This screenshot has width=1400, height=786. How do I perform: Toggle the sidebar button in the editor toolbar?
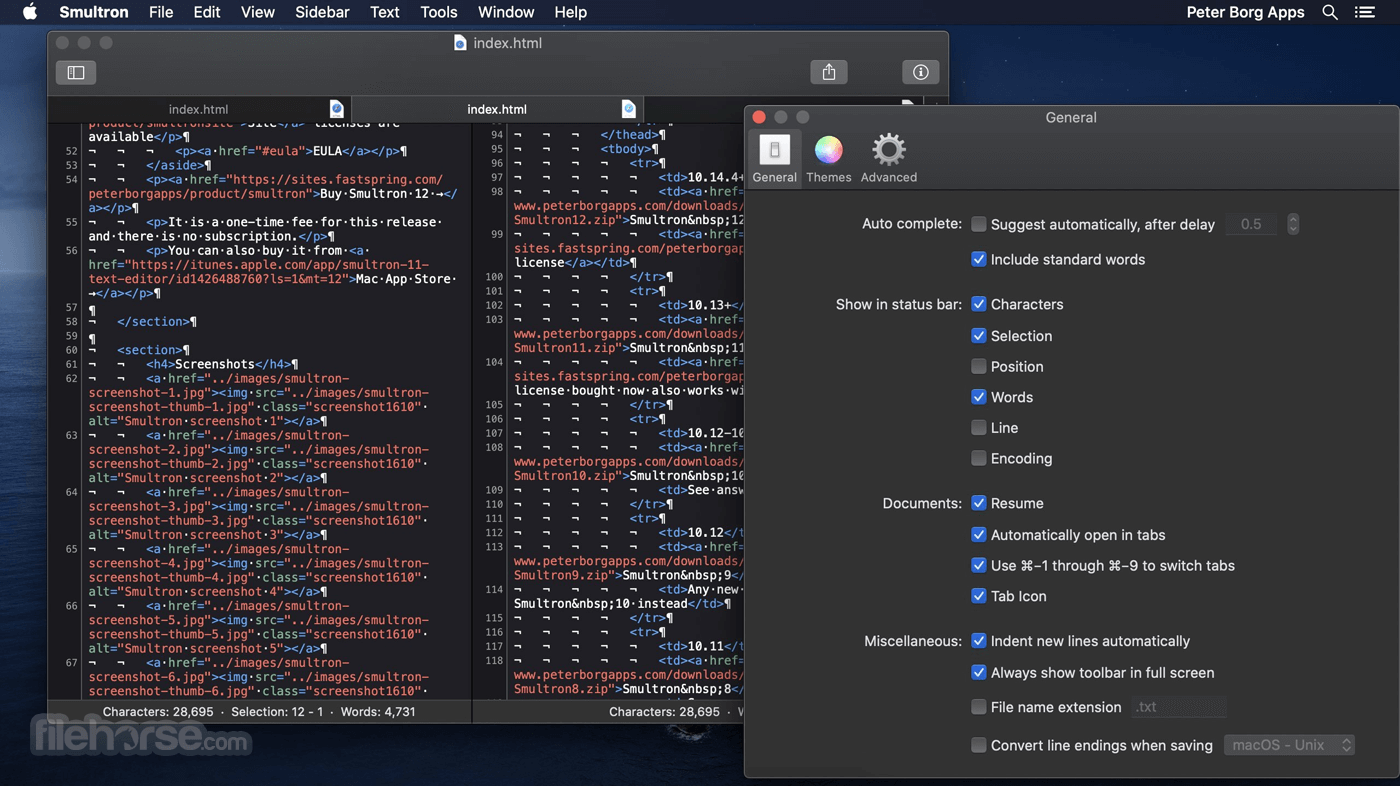click(76, 72)
